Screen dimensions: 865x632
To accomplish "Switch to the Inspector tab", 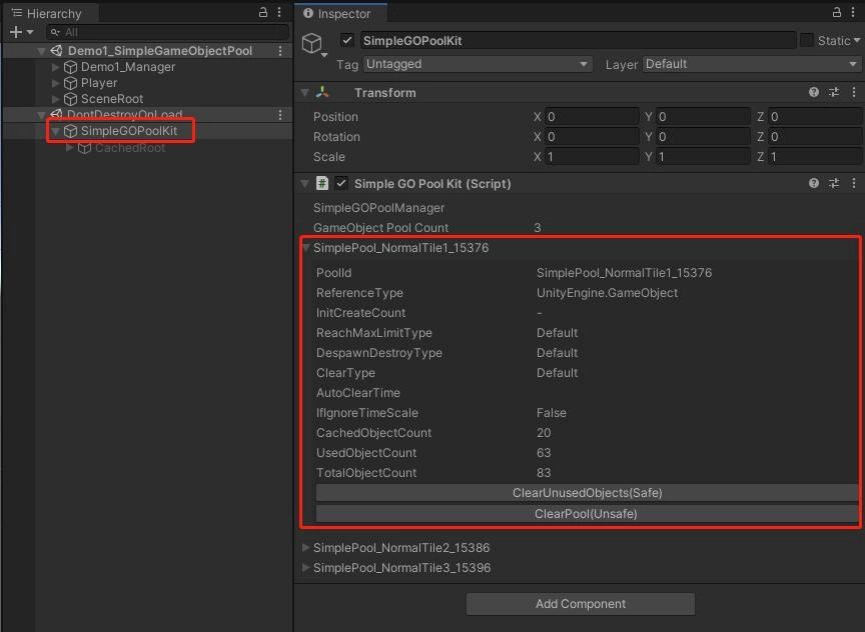I will coord(341,13).
